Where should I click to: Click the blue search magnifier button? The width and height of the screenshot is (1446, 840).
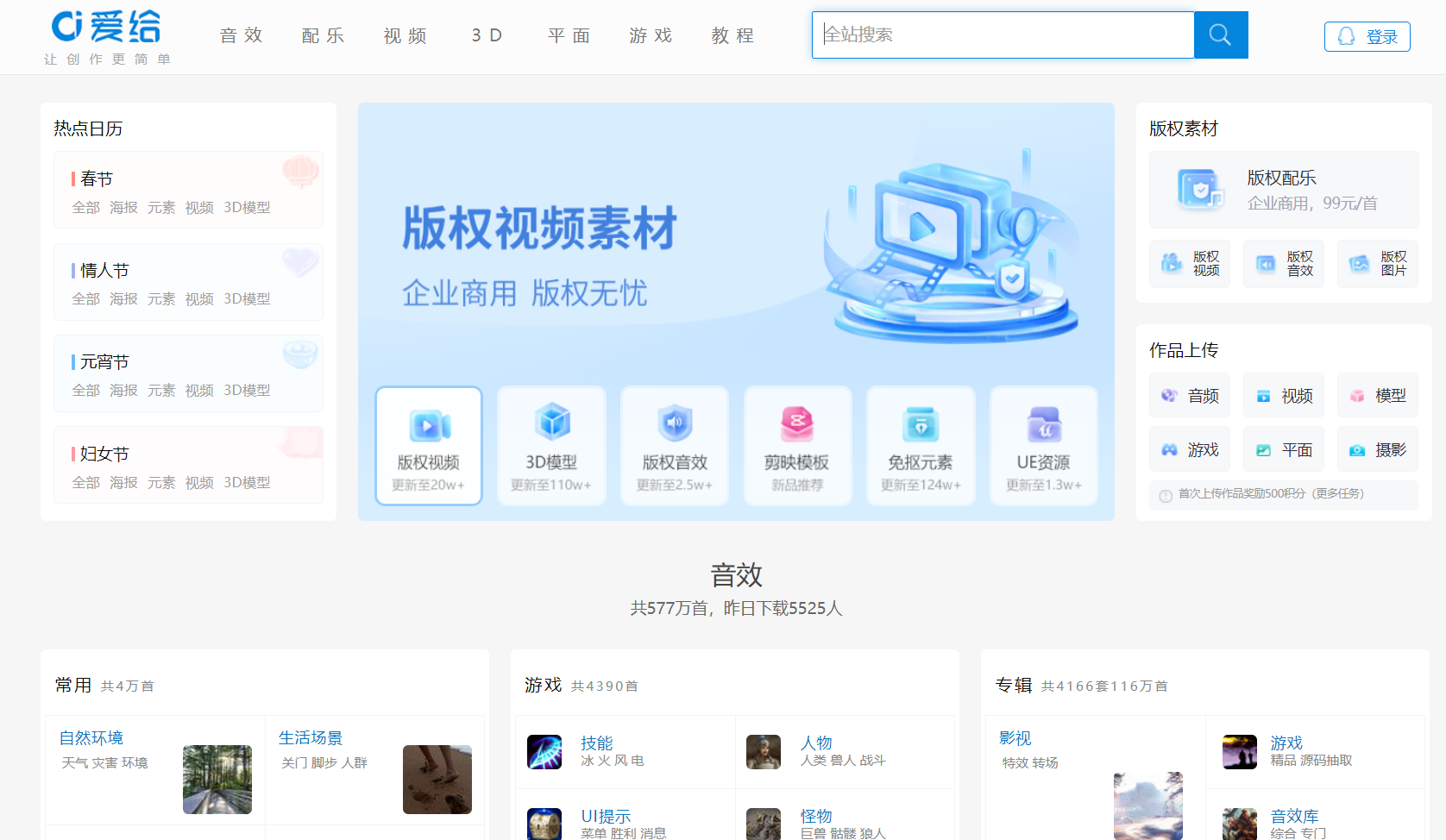tap(1220, 34)
